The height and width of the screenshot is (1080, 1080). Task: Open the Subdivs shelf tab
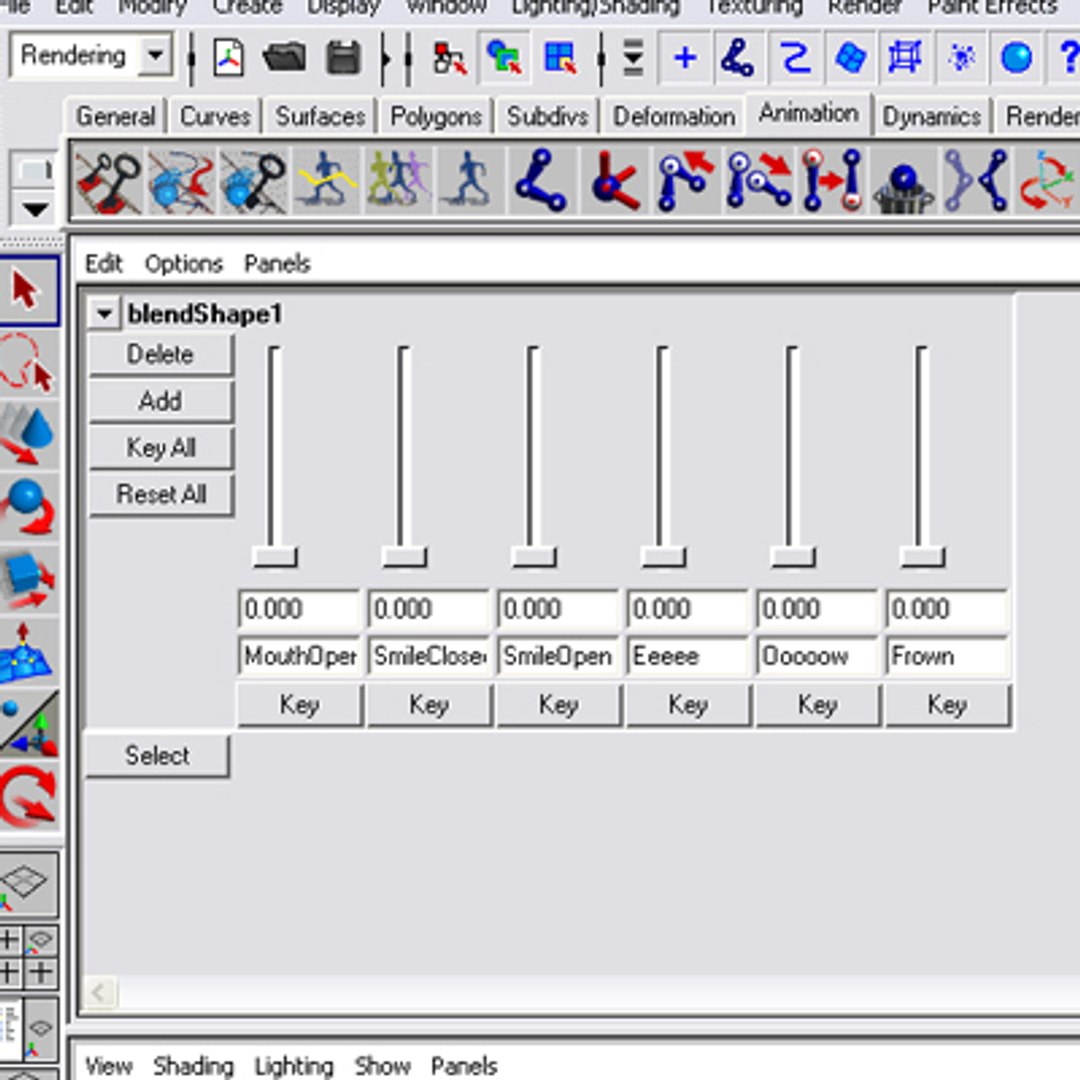click(x=548, y=116)
